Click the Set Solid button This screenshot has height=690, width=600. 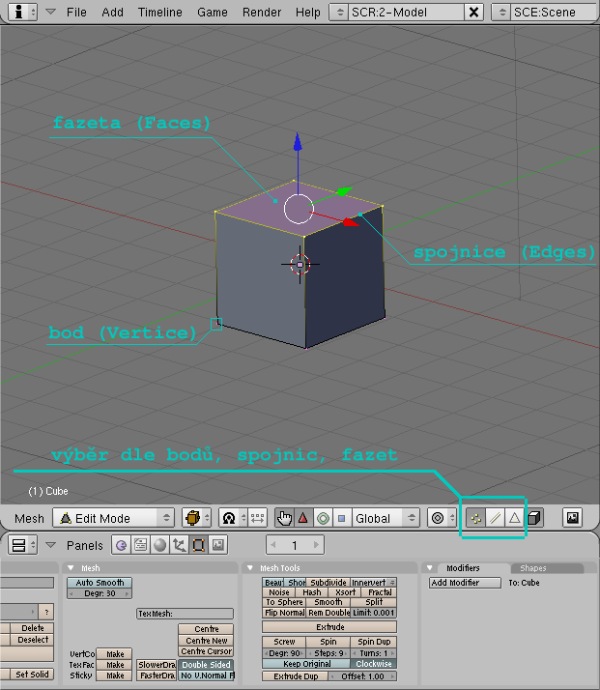click(32, 675)
